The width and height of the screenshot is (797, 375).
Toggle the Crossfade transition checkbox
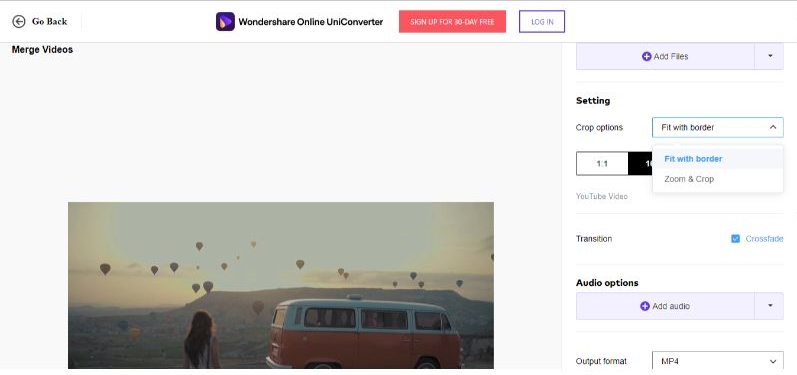[735, 239]
